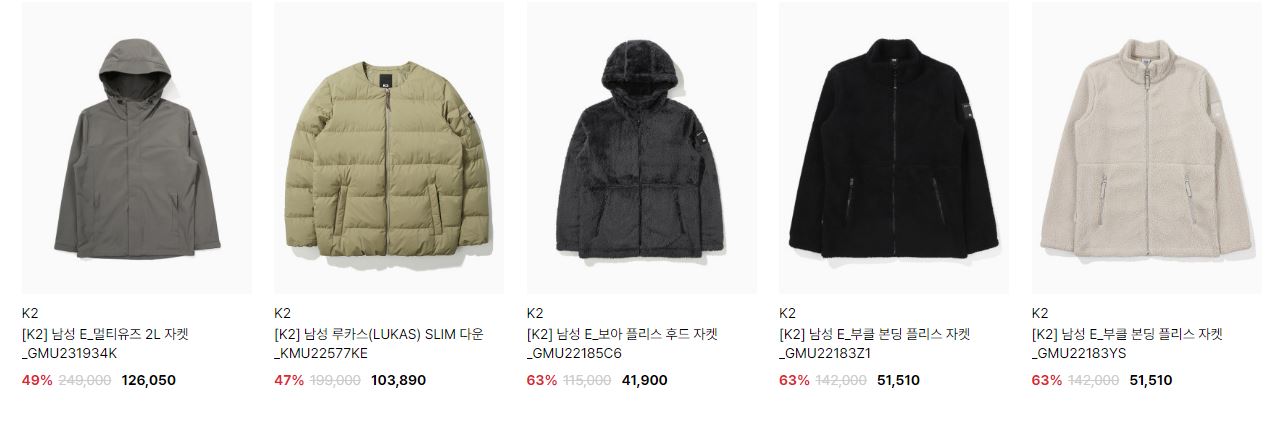
Task: Click K2 brand label under the cream fleece jacket
Action: (x=1040, y=313)
